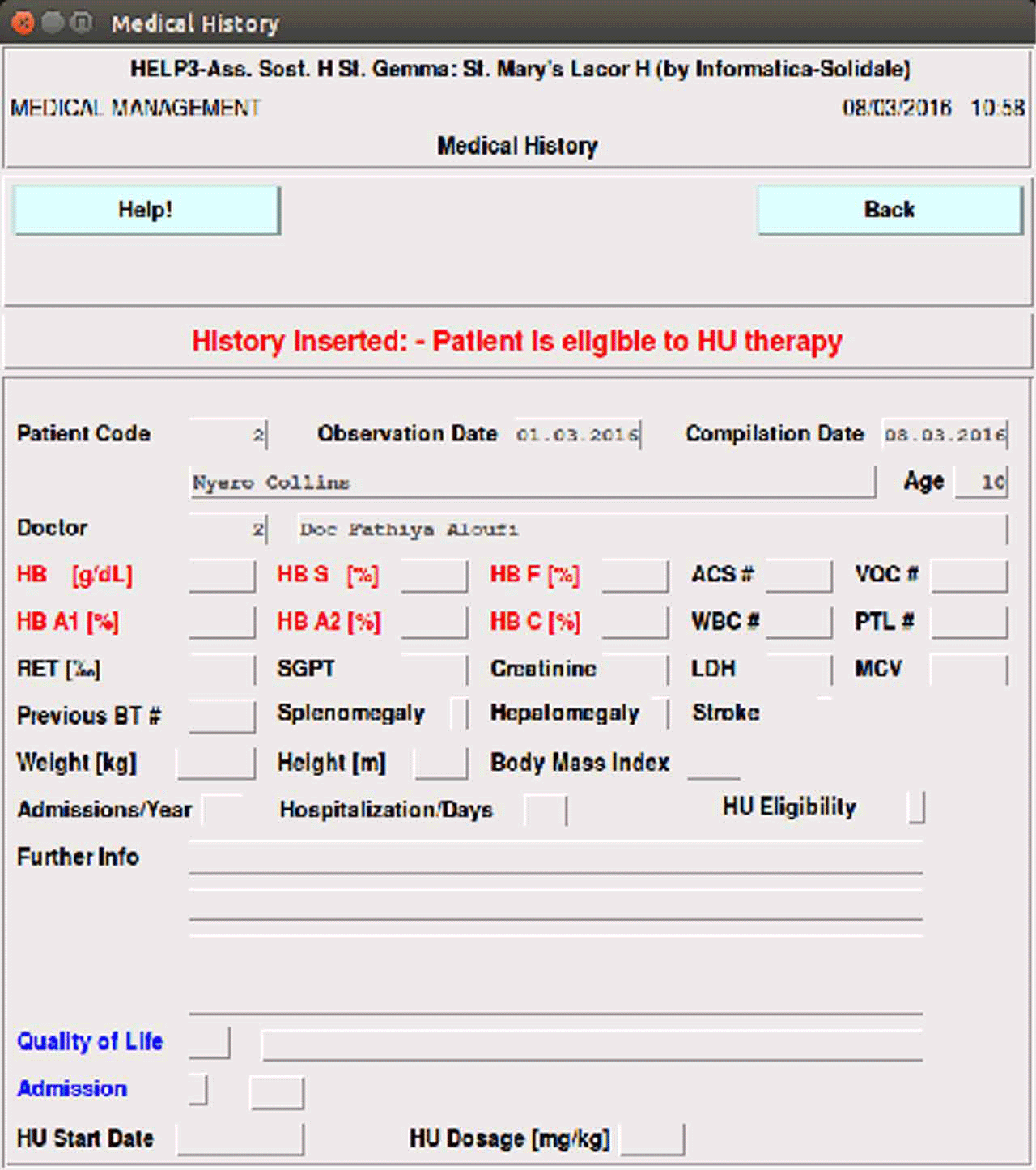Click the LDH input field
The image size is (1036, 1170).
pos(799,670)
